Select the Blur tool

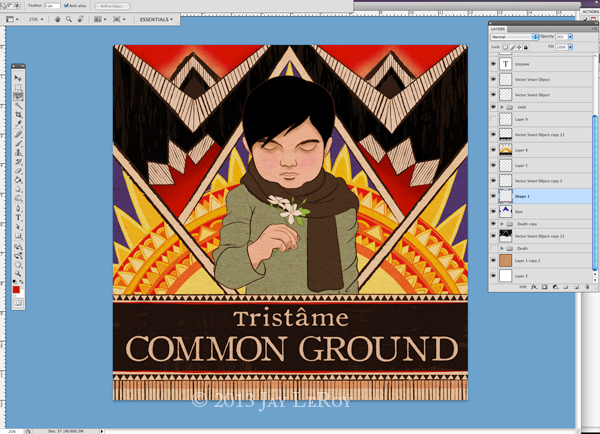[18, 189]
